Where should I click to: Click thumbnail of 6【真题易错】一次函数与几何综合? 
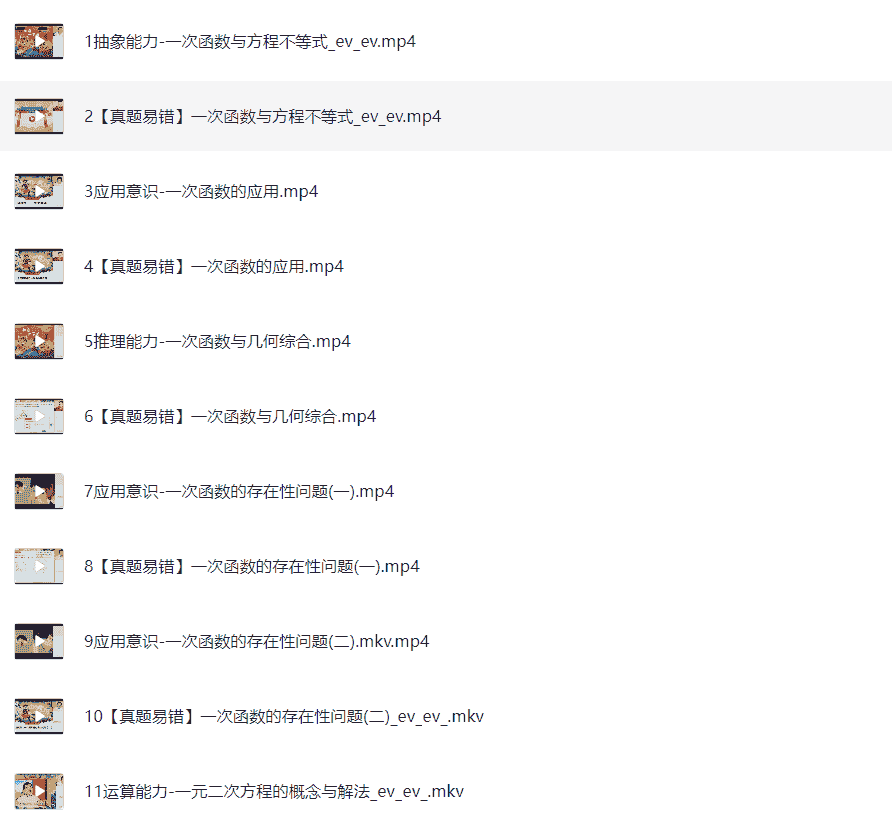pos(39,417)
